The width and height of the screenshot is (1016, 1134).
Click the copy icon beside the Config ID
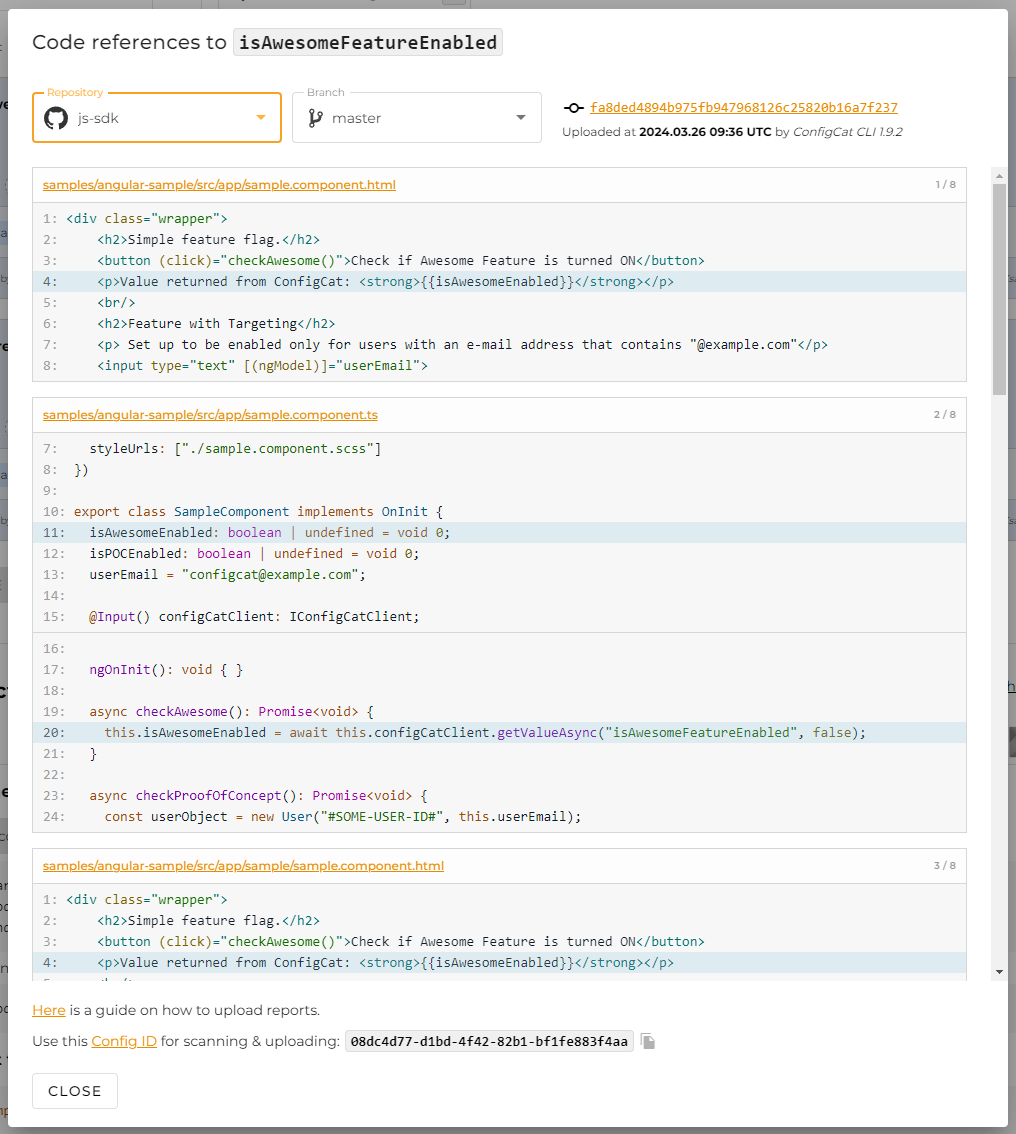(647, 1040)
